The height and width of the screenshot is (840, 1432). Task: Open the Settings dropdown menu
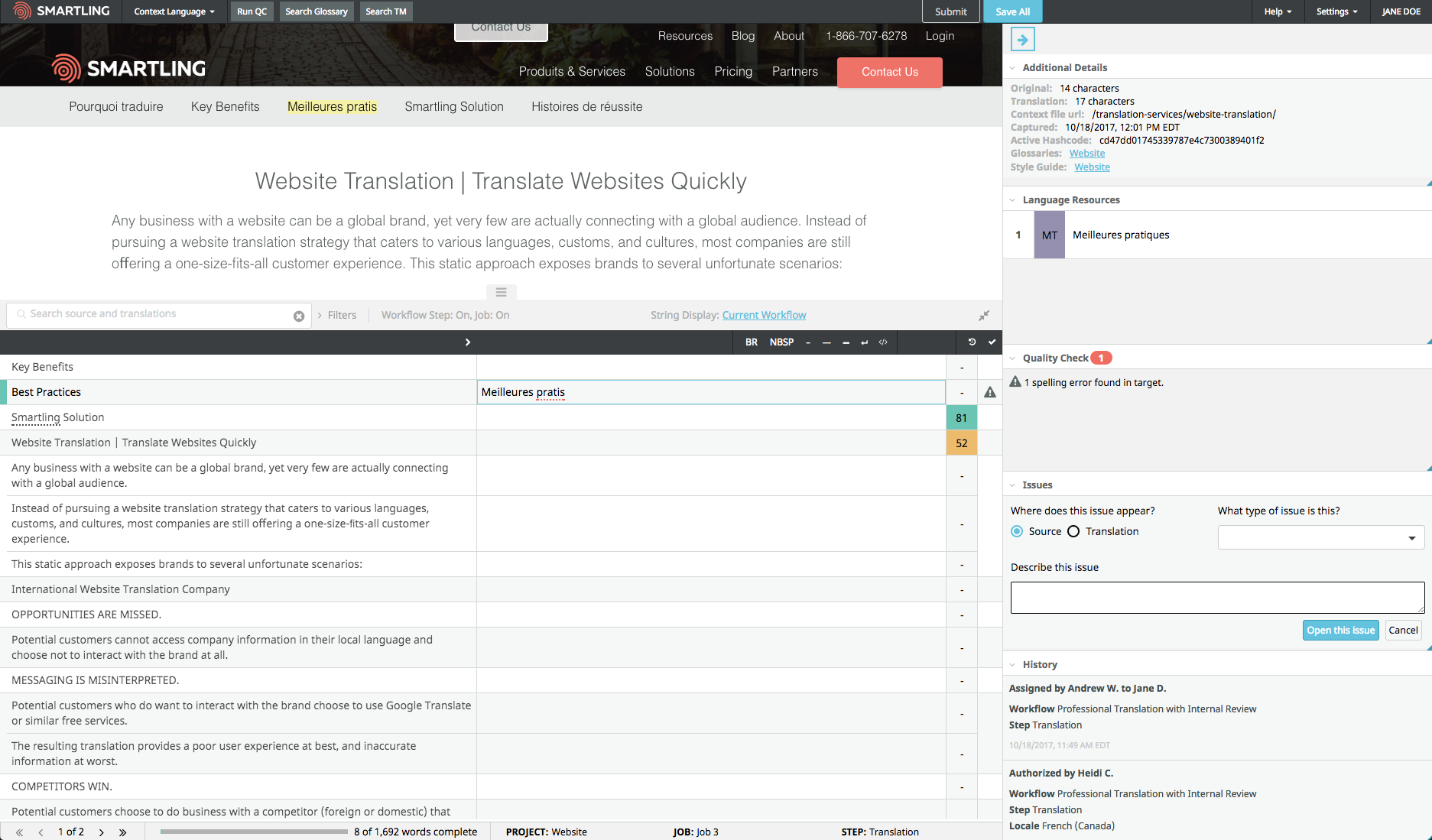1336,11
